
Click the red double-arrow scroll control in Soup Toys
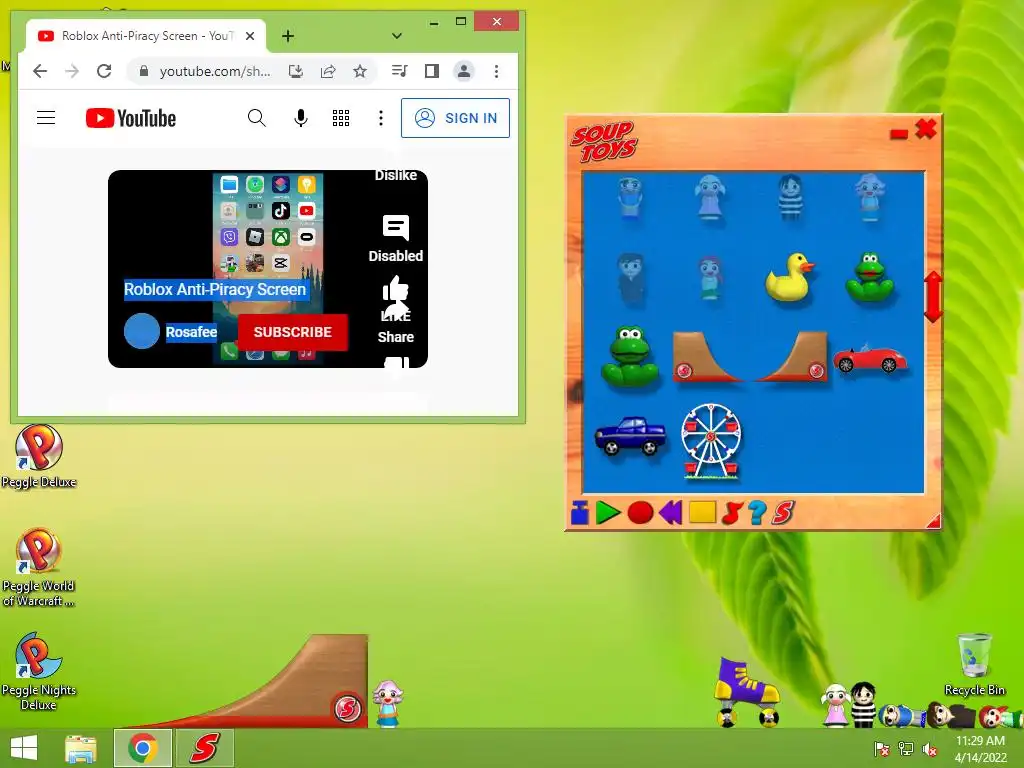point(933,297)
